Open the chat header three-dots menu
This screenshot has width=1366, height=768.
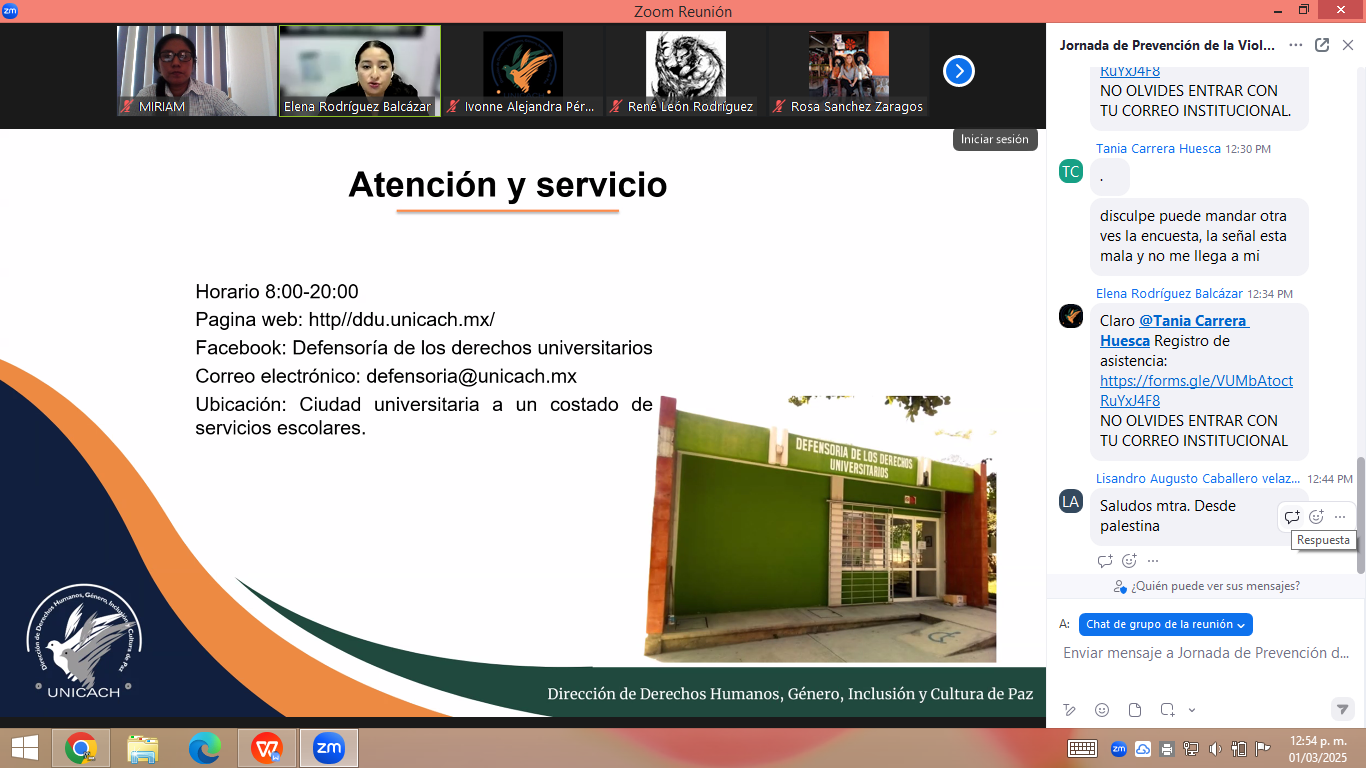coord(1296,45)
